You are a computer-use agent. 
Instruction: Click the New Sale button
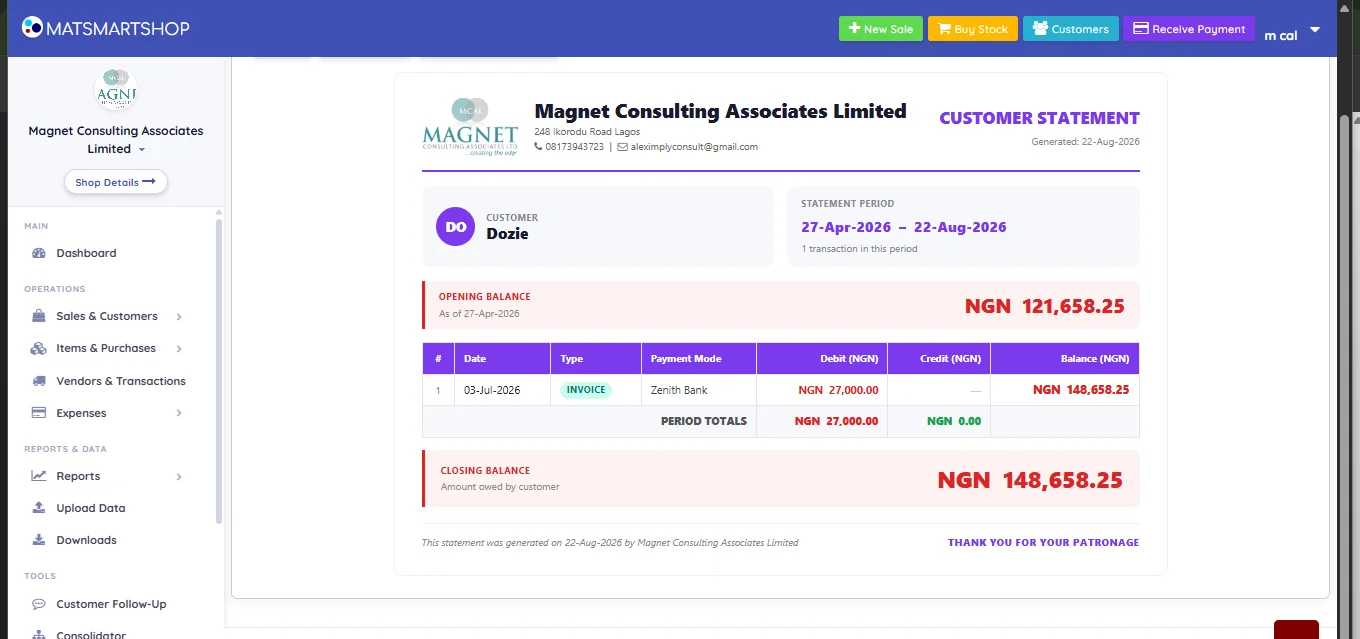[880, 29]
